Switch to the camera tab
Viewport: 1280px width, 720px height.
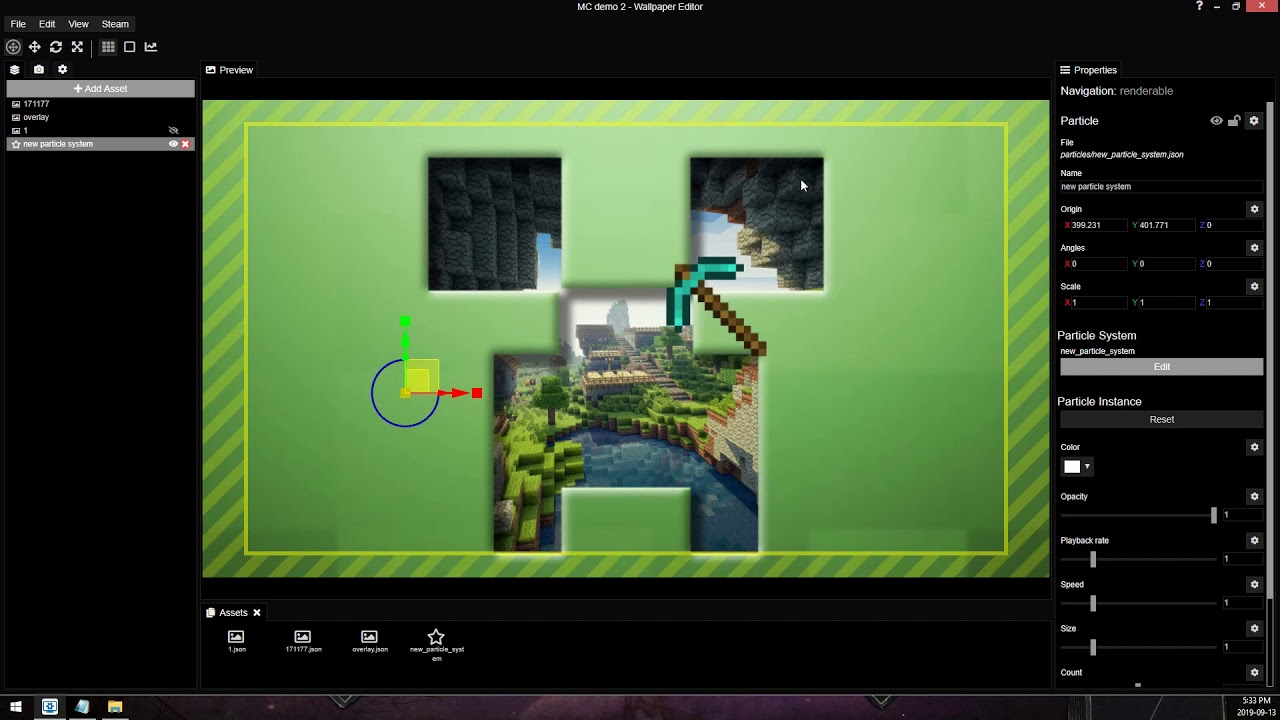(x=39, y=70)
